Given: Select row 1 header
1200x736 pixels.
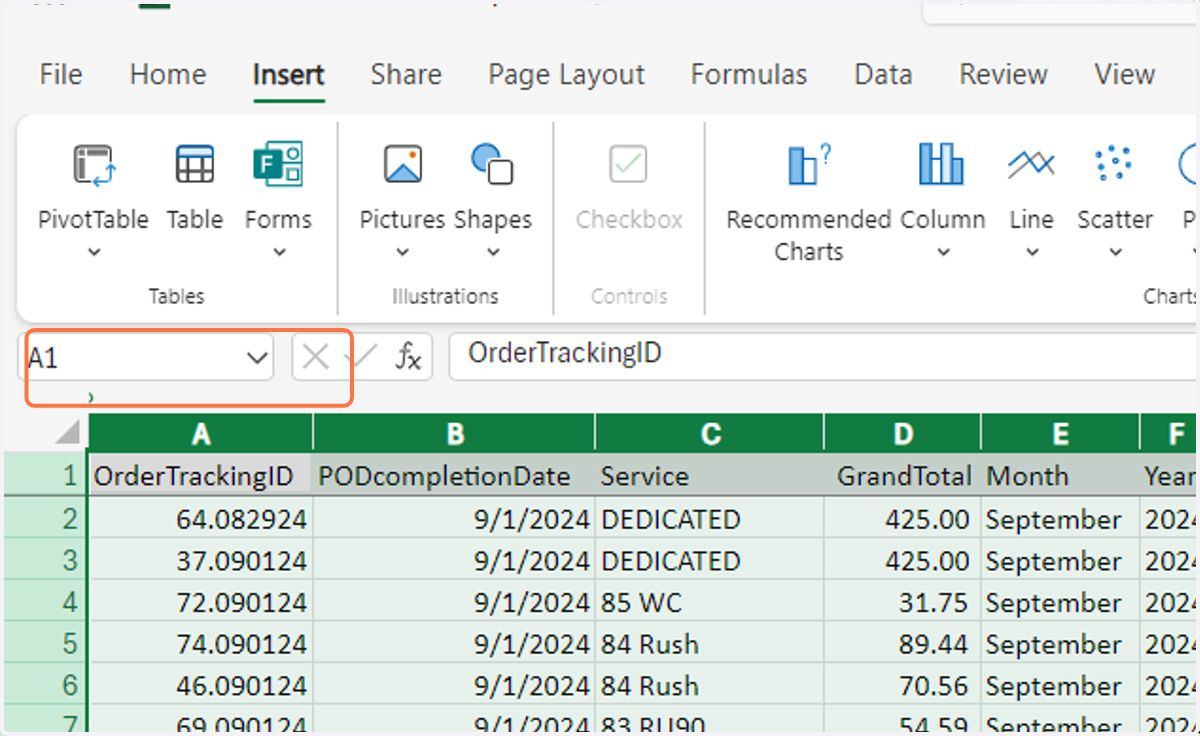Looking at the screenshot, I should click(46, 476).
